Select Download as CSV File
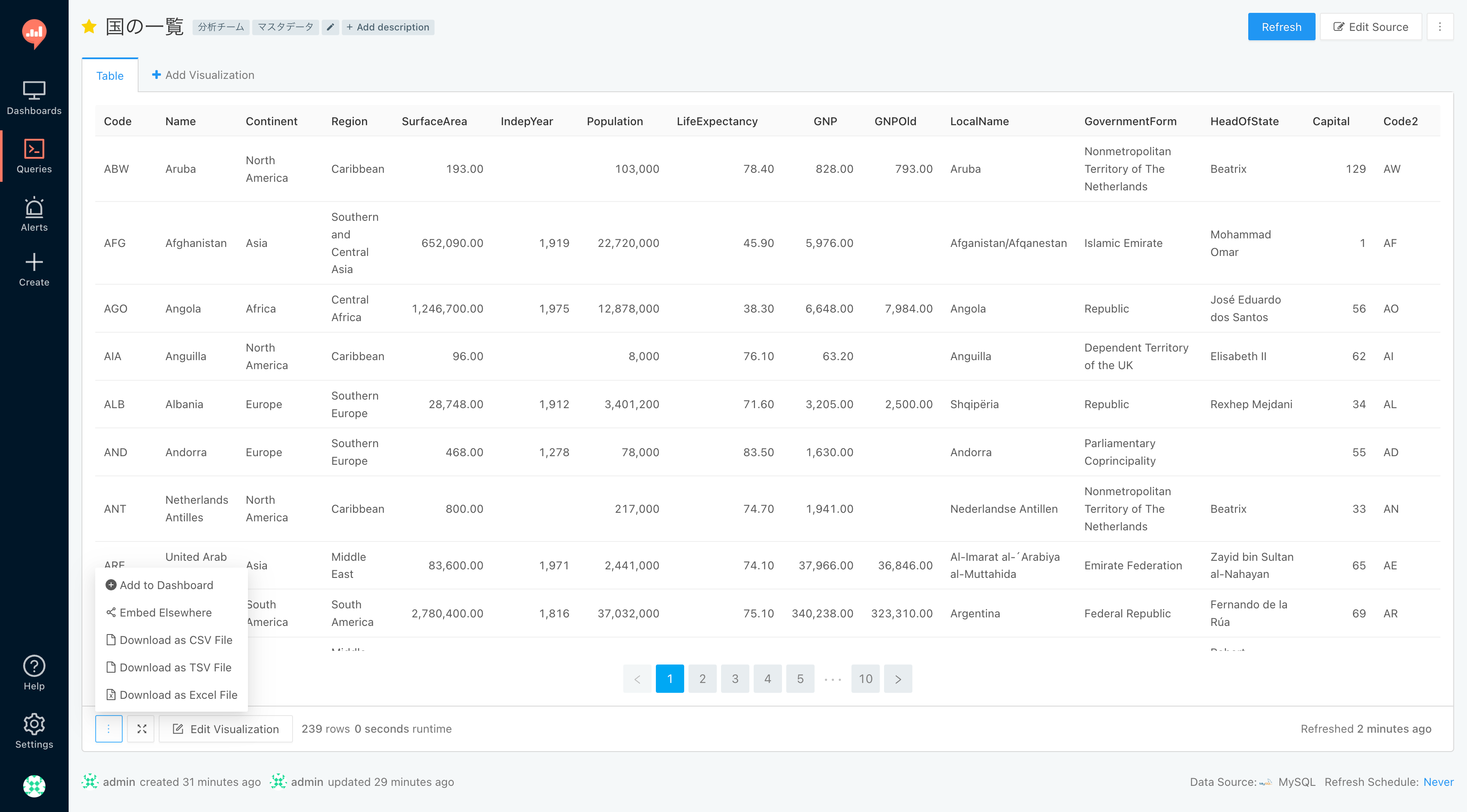This screenshot has width=1467, height=812. (175, 640)
